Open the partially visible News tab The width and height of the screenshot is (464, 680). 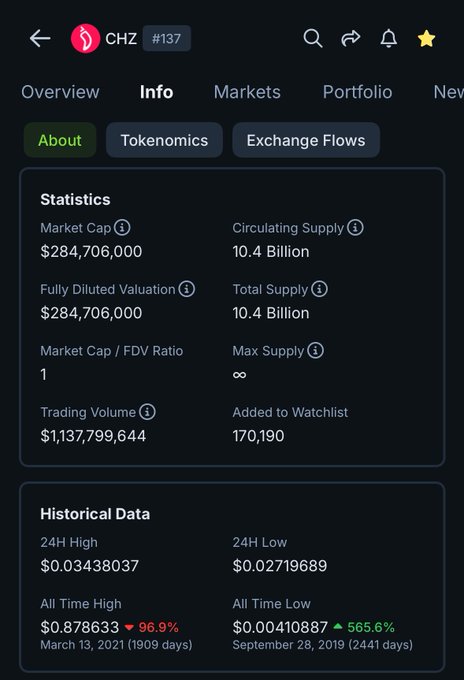(448, 92)
